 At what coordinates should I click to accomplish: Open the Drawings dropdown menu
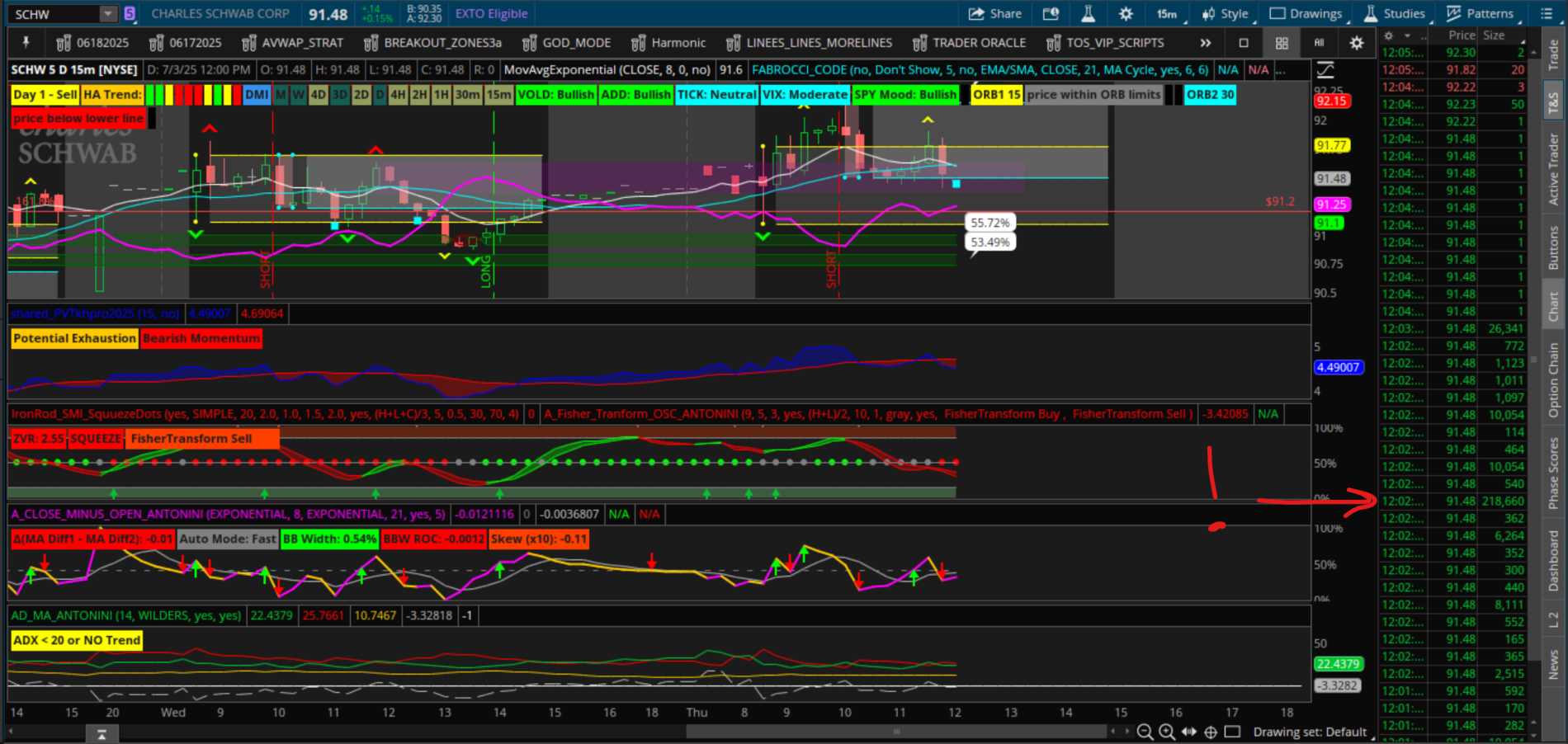click(x=1307, y=13)
